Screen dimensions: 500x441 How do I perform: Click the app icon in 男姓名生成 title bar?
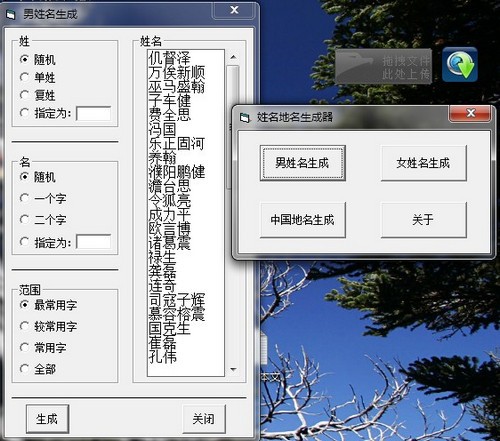click(x=11, y=14)
